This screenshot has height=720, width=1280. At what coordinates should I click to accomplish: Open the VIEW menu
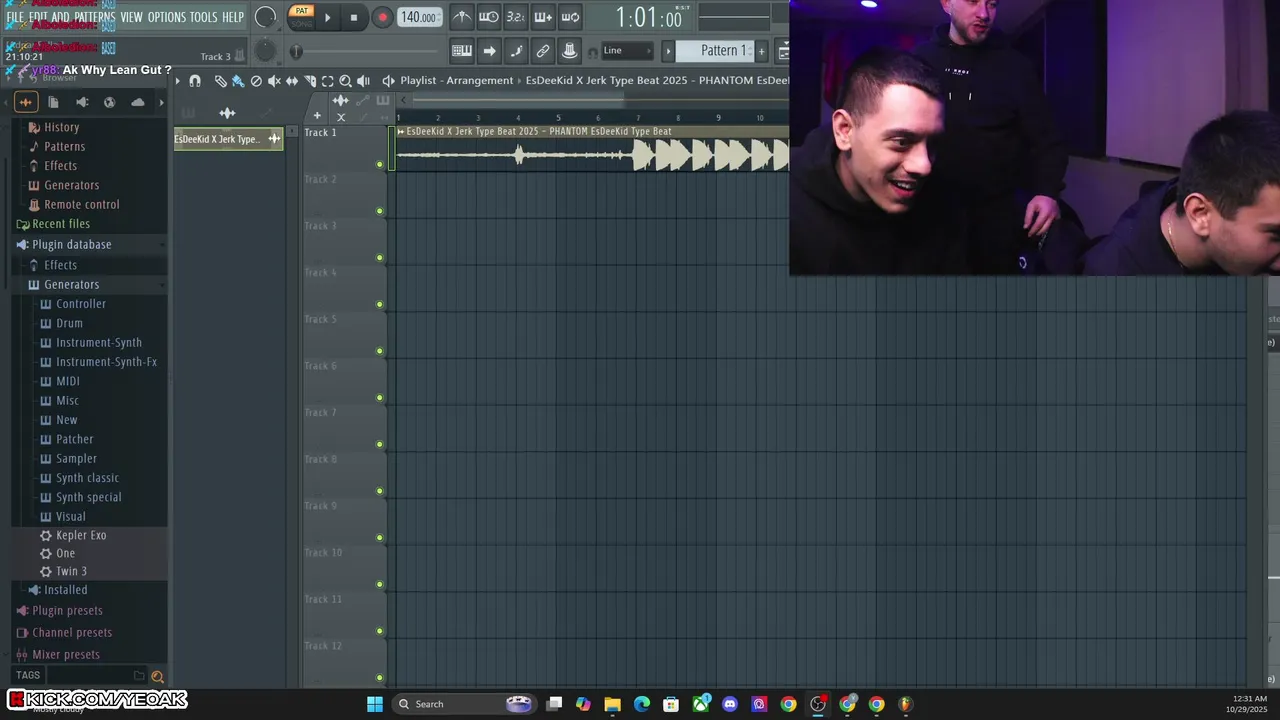[132, 17]
